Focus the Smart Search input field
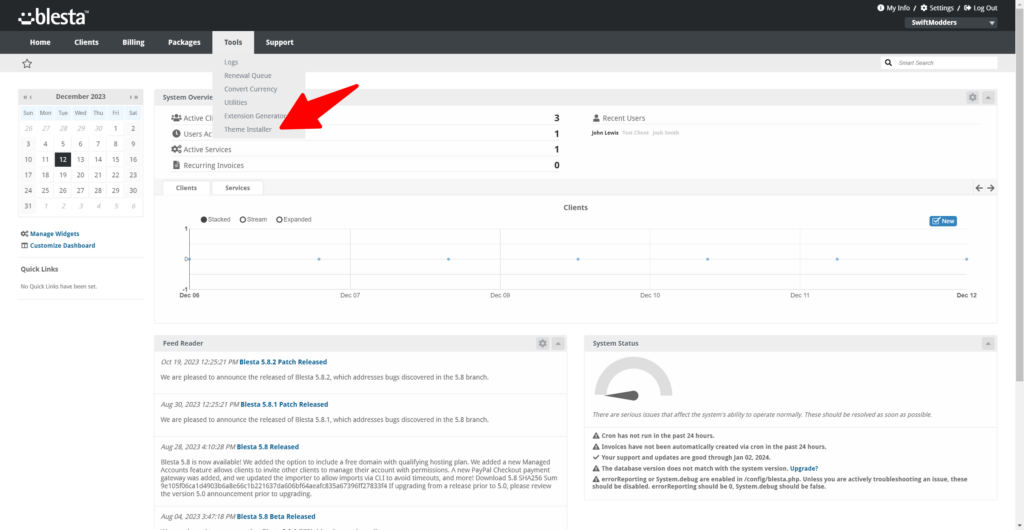 point(945,63)
